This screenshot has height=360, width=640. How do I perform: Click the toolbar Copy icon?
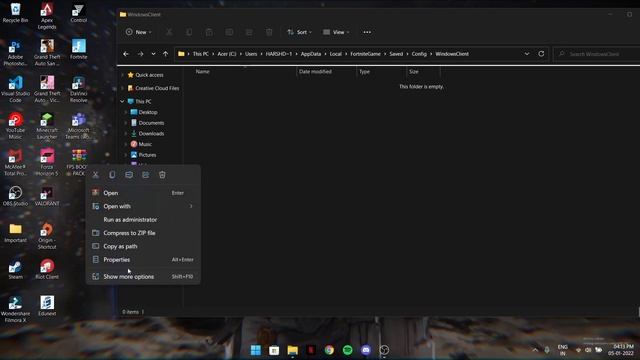(x=189, y=32)
